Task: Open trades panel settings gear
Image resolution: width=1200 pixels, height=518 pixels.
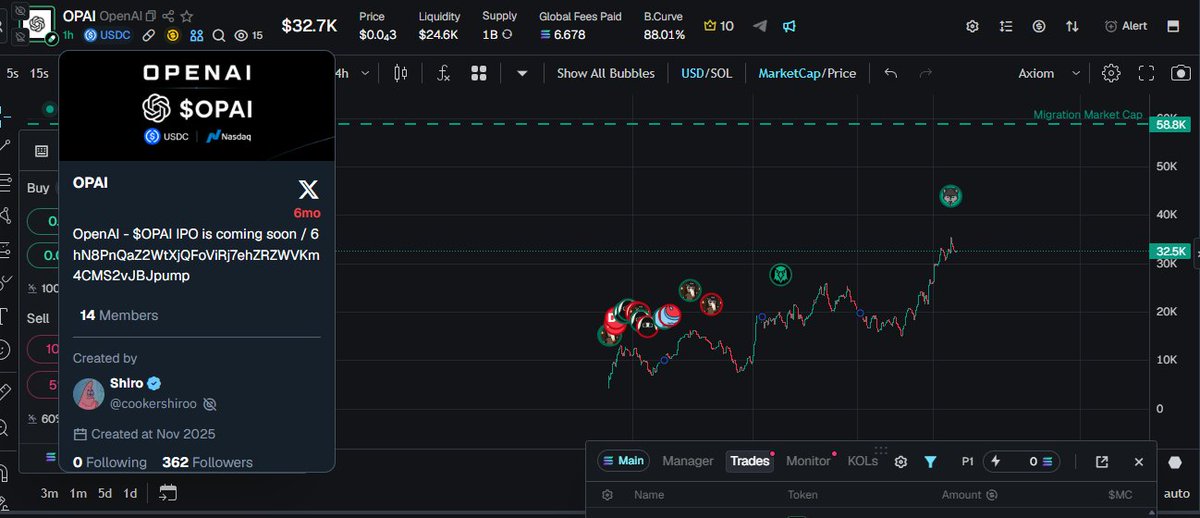Action: 900,462
